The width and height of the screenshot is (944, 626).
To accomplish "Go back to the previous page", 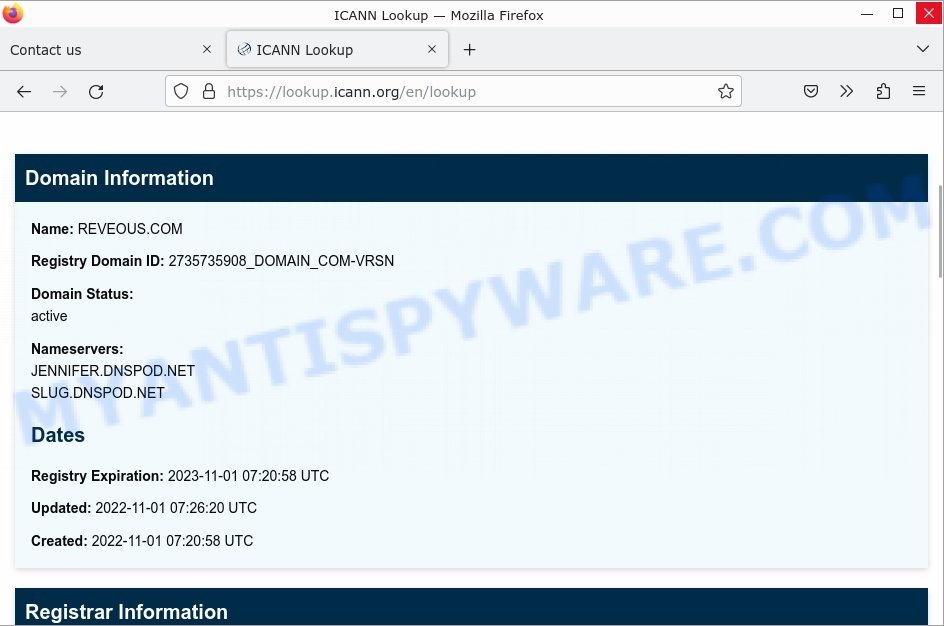I will pos(24,91).
